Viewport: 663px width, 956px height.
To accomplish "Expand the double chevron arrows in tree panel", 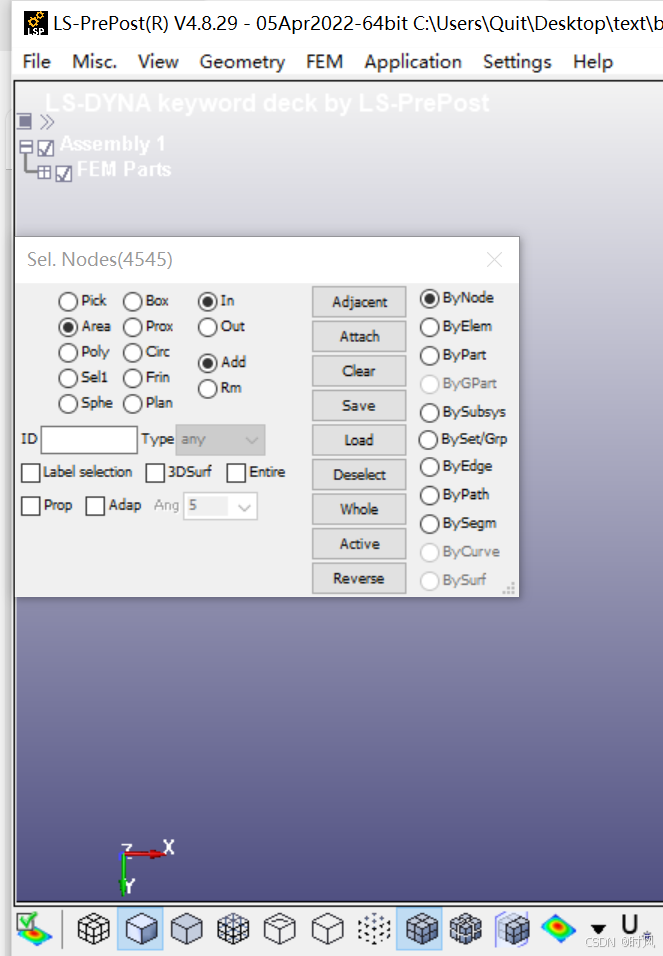I will click(47, 122).
